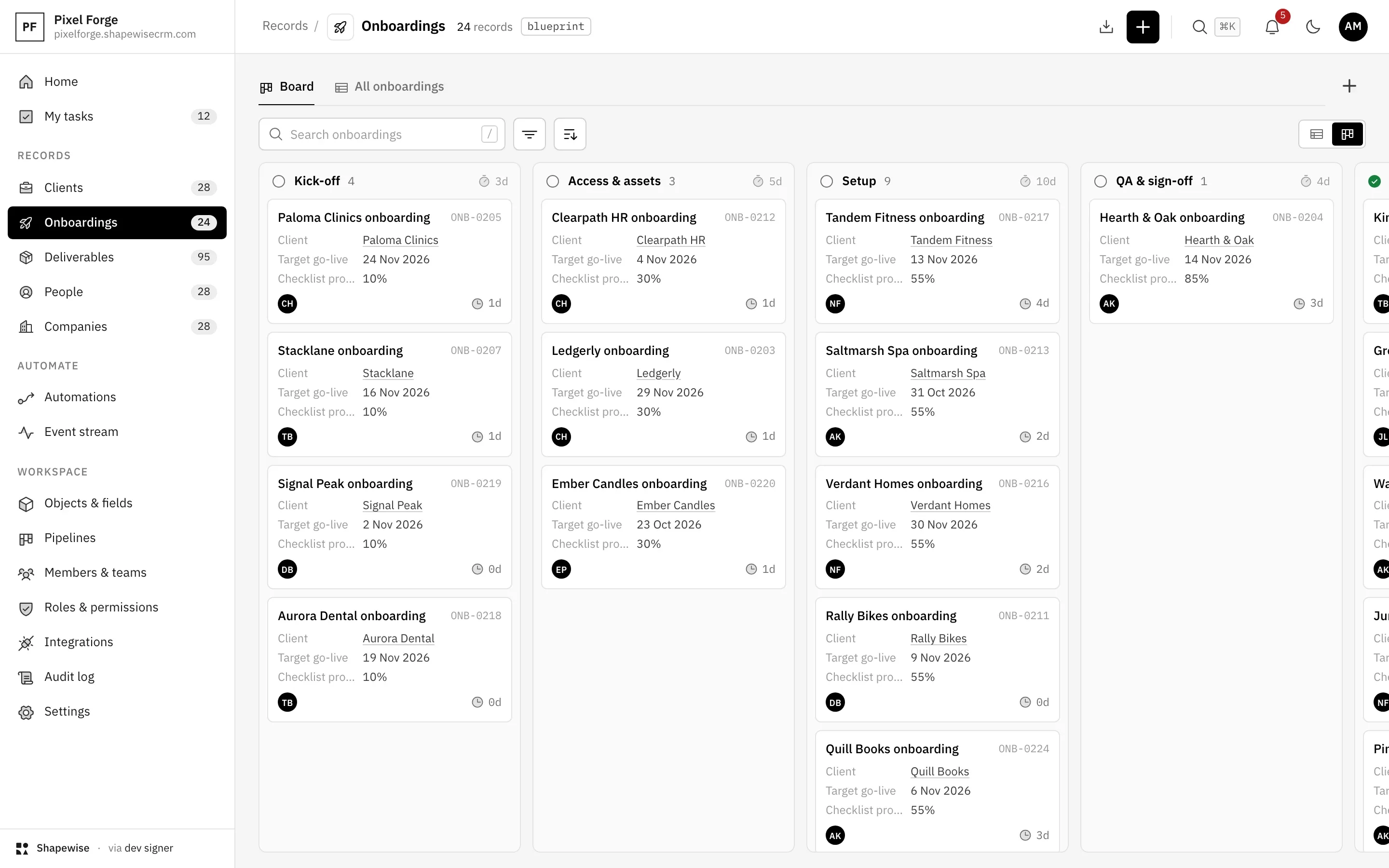Click the download/export icon in header
This screenshot has height=868, width=1389.
(1106, 27)
